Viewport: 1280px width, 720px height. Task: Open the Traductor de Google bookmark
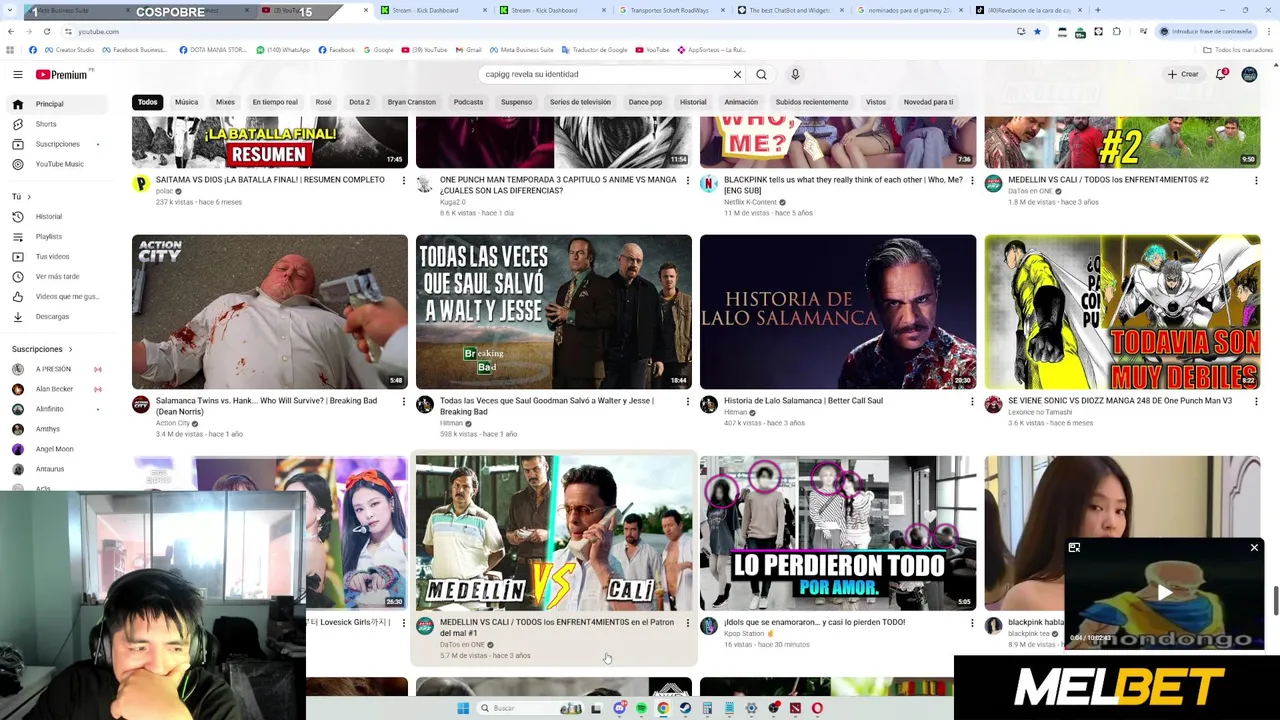tap(597, 50)
